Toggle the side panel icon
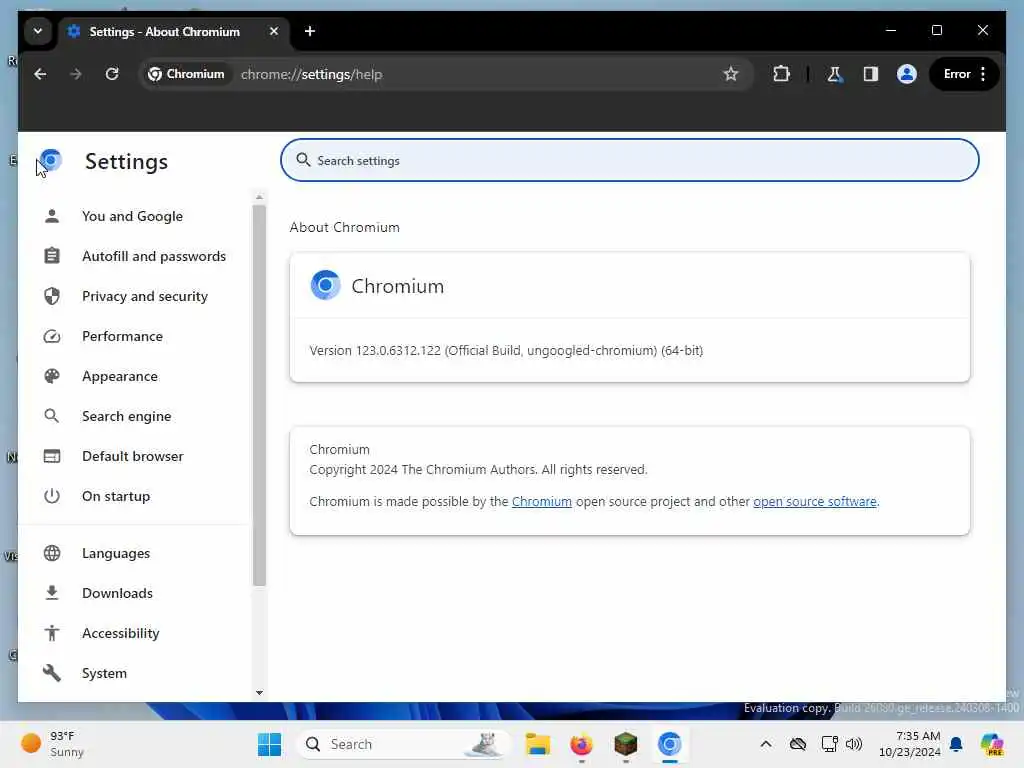Image resolution: width=1024 pixels, height=768 pixels. [x=871, y=74]
